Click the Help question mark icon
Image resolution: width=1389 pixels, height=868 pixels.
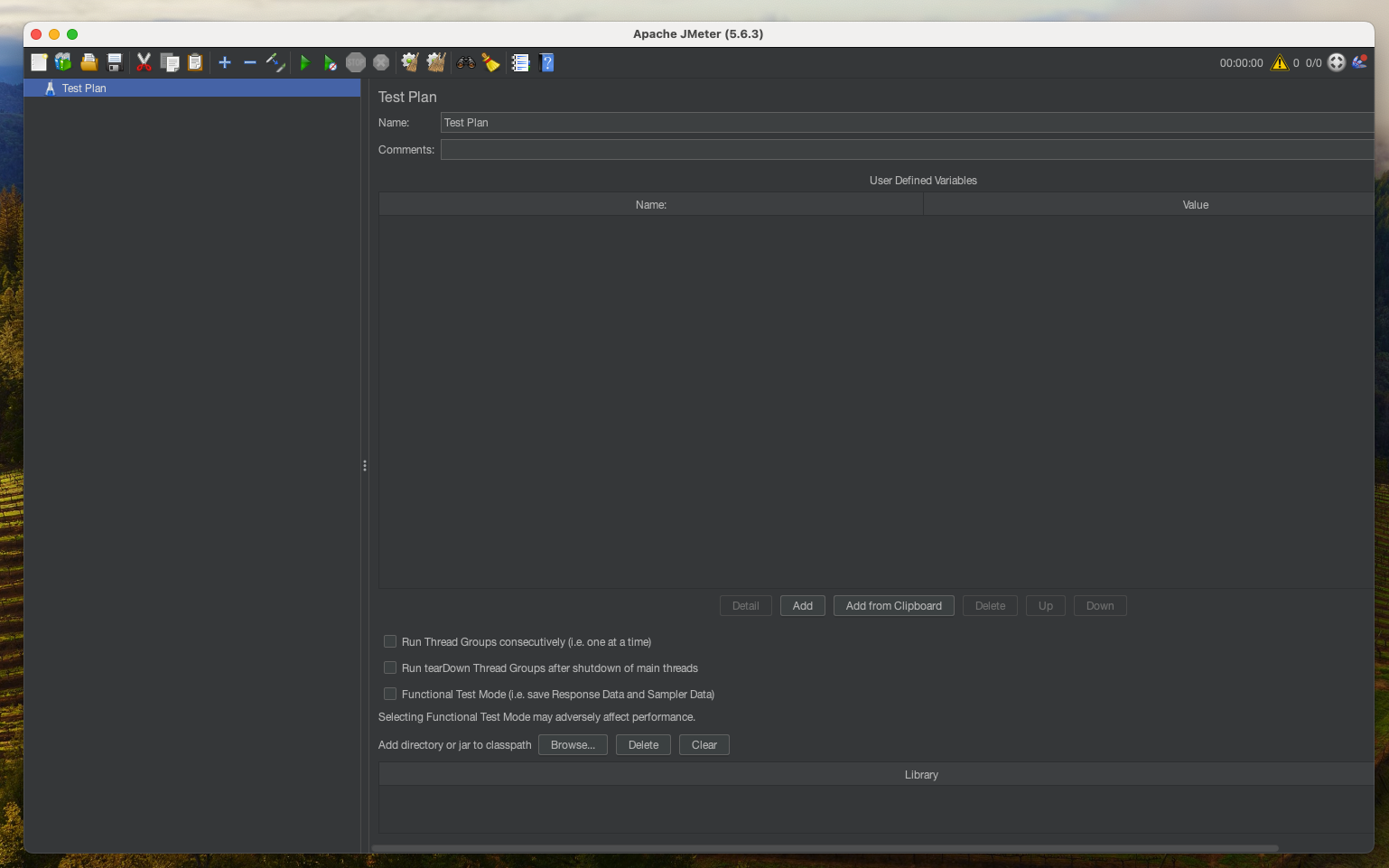point(546,62)
